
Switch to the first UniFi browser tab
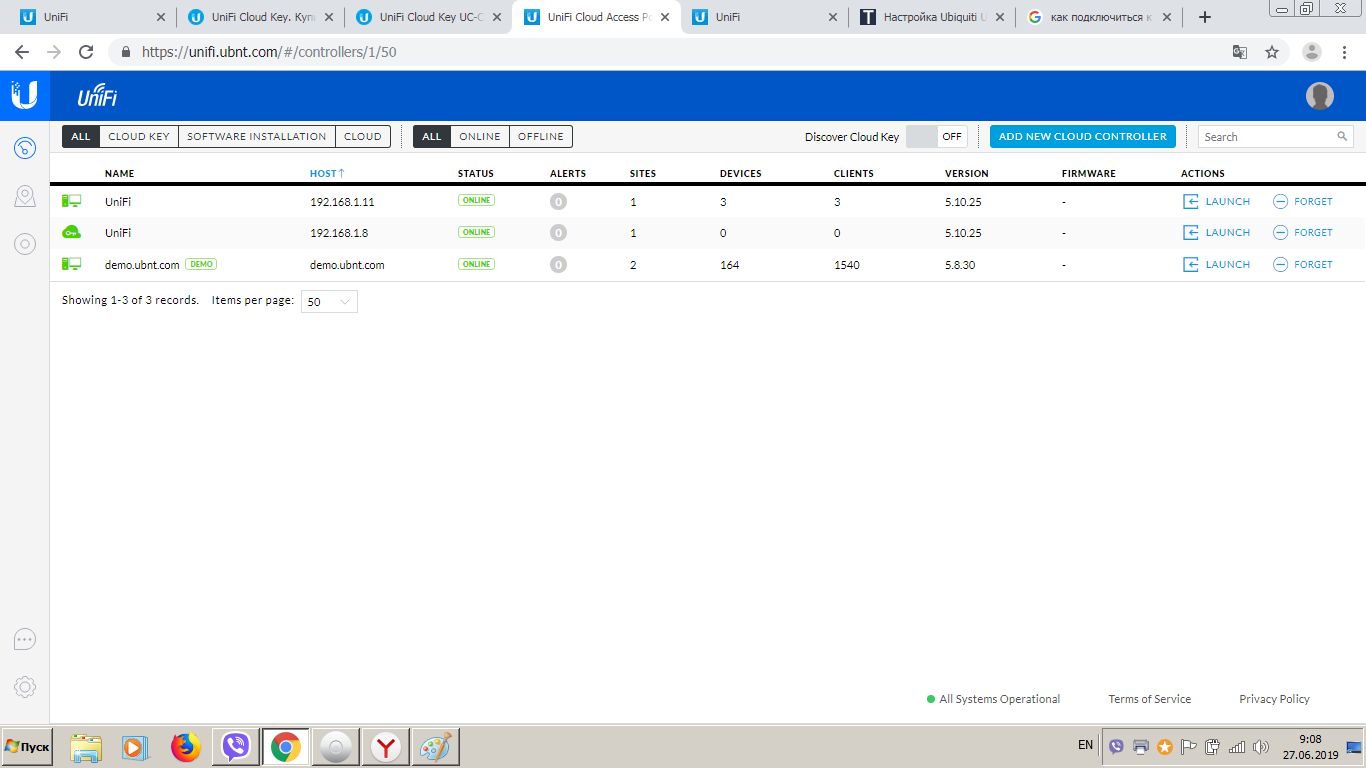point(90,17)
